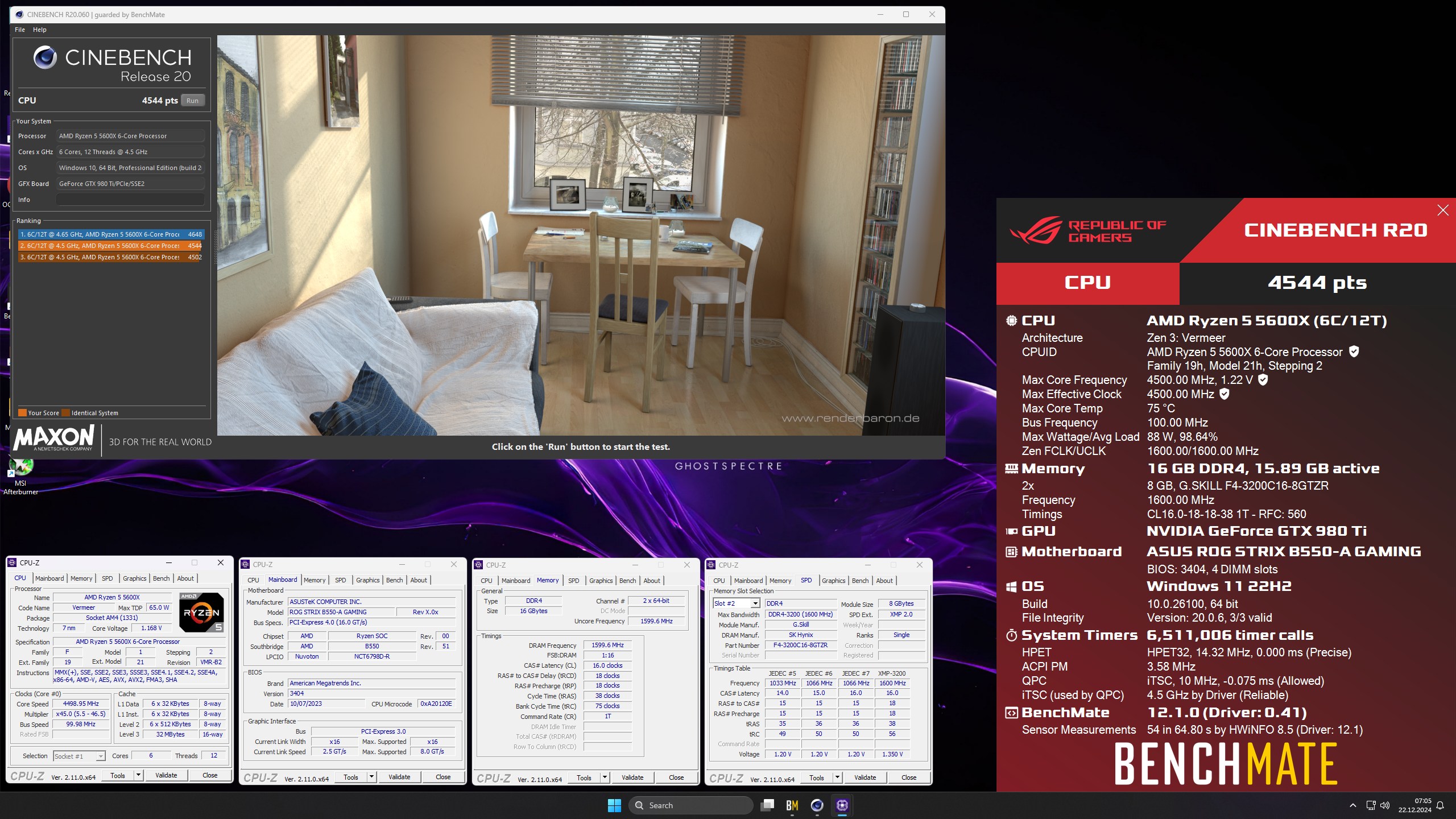Screen dimensions: 1456x819
Task: Open network status from the tray
Action: click(1371, 805)
